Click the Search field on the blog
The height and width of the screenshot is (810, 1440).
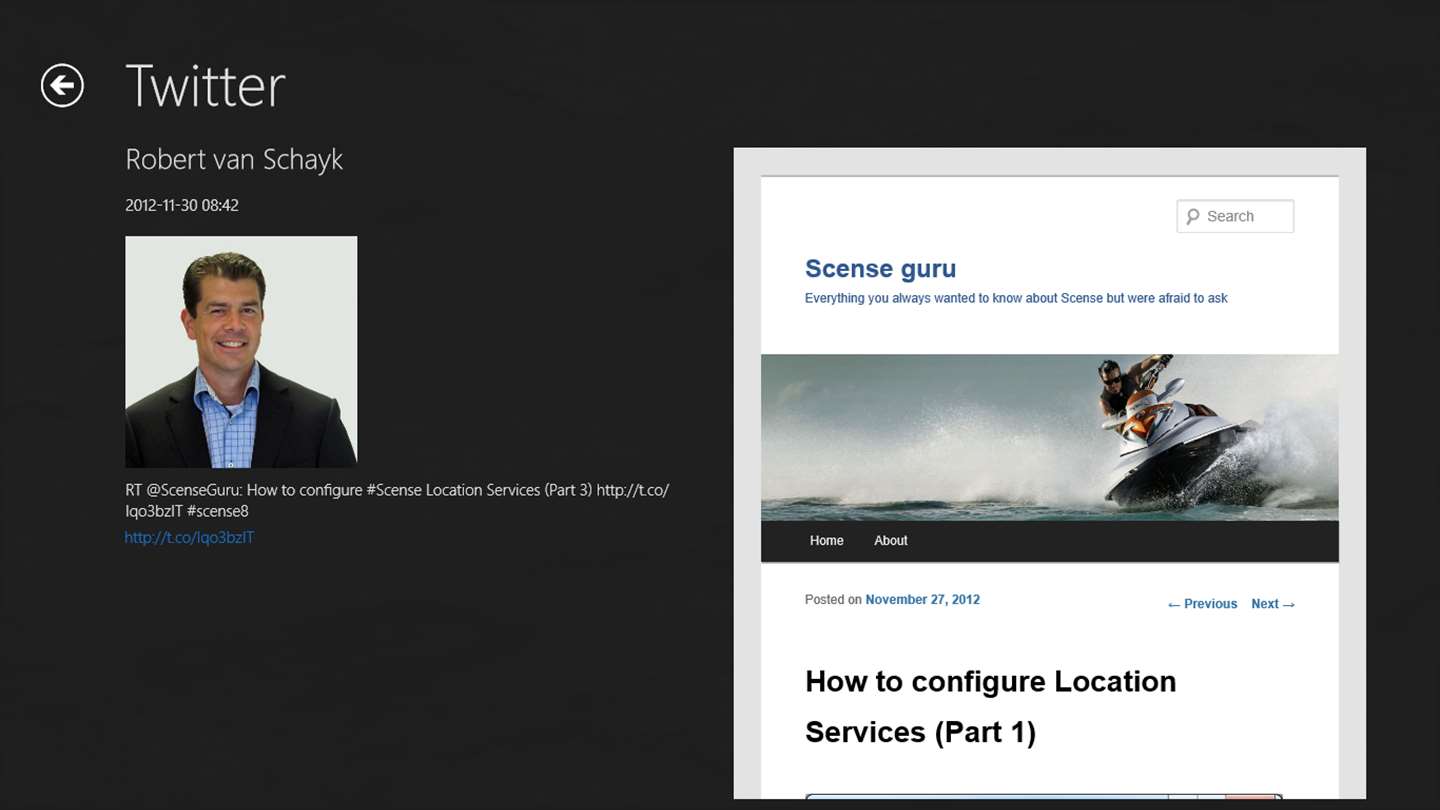pos(1235,216)
